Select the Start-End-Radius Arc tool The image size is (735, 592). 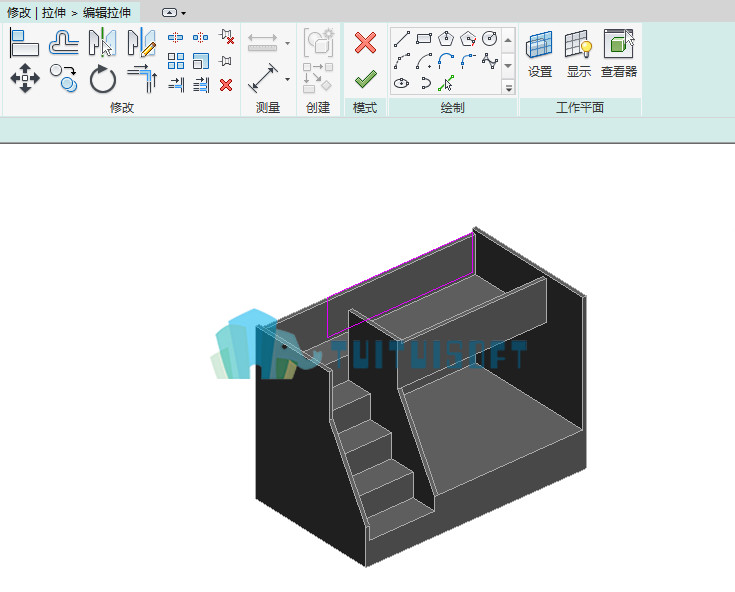pyautogui.click(x=402, y=61)
